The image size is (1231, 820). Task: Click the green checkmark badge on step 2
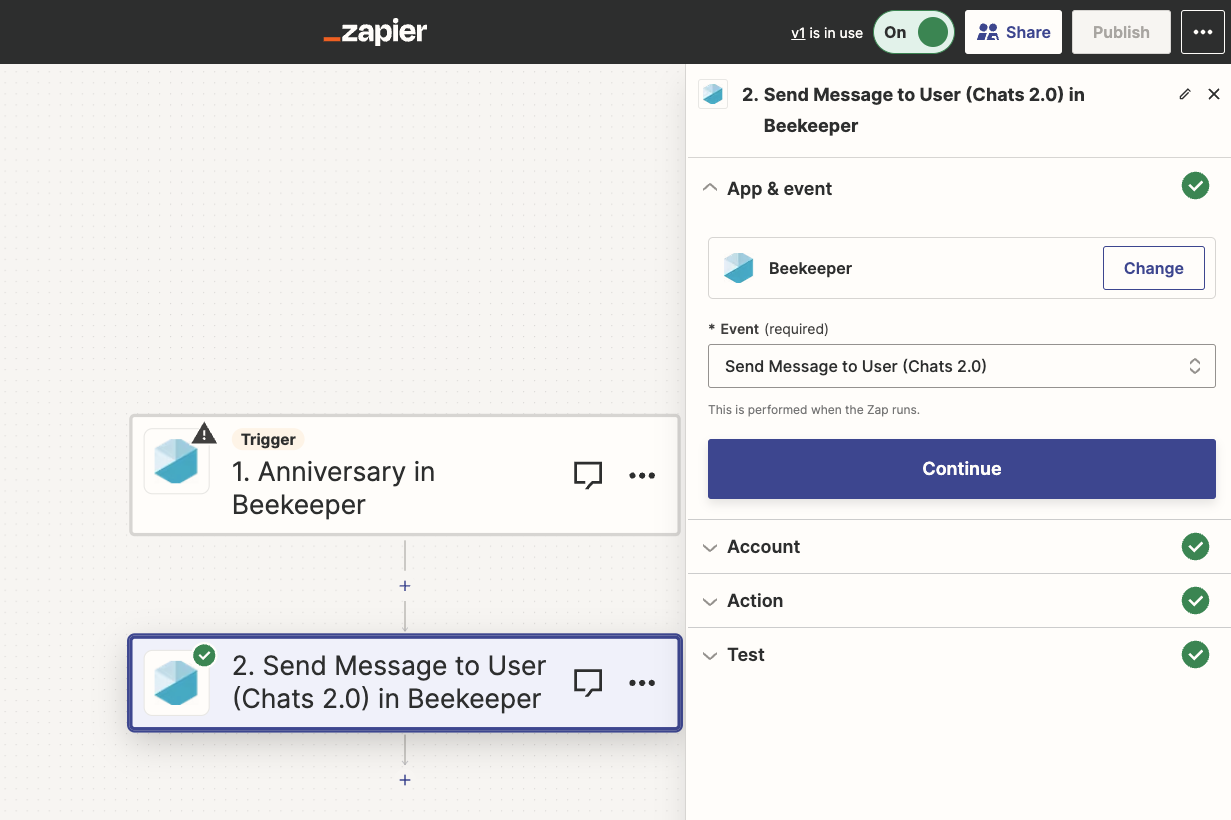(x=204, y=655)
